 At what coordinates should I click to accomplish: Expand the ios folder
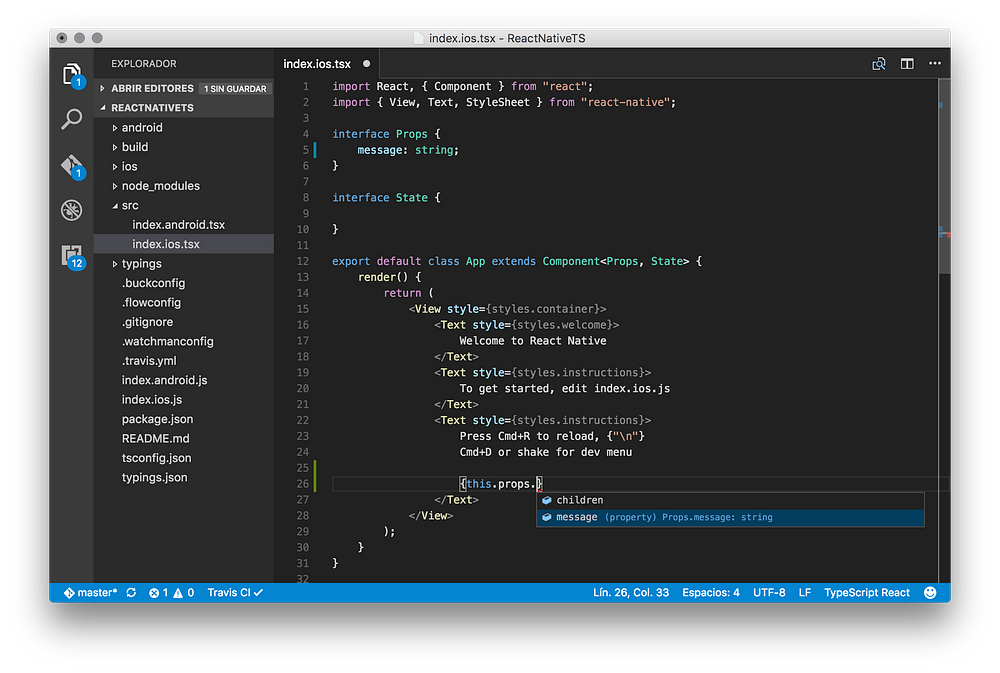[184, 166]
